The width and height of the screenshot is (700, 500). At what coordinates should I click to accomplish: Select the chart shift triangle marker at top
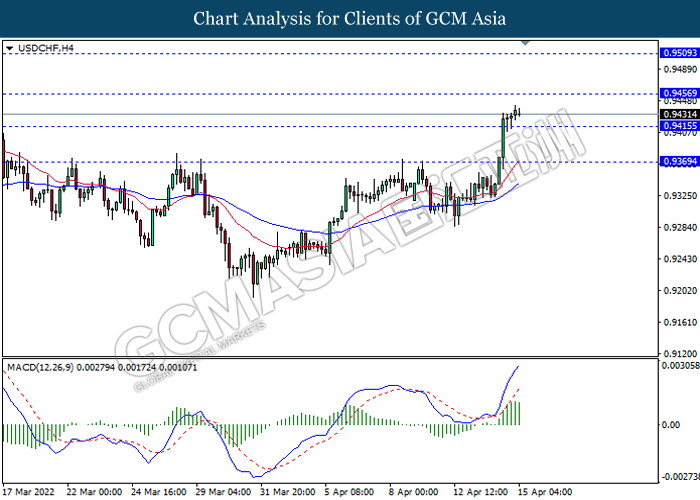pyautogui.click(x=525, y=43)
